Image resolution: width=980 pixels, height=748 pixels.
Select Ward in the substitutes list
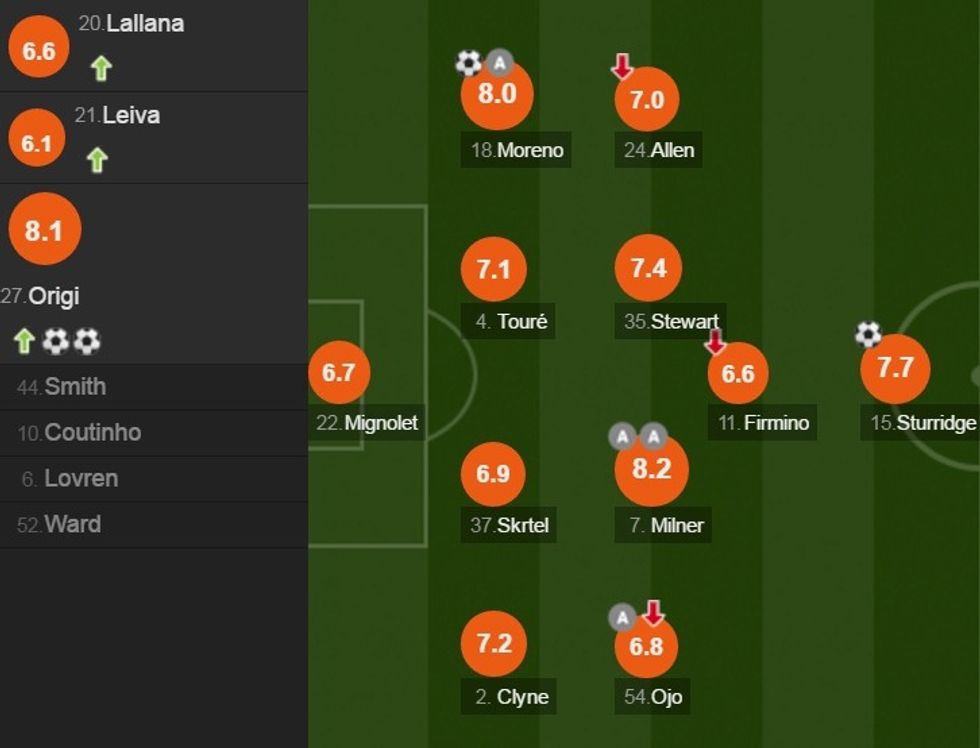click(x=72, y=525)
